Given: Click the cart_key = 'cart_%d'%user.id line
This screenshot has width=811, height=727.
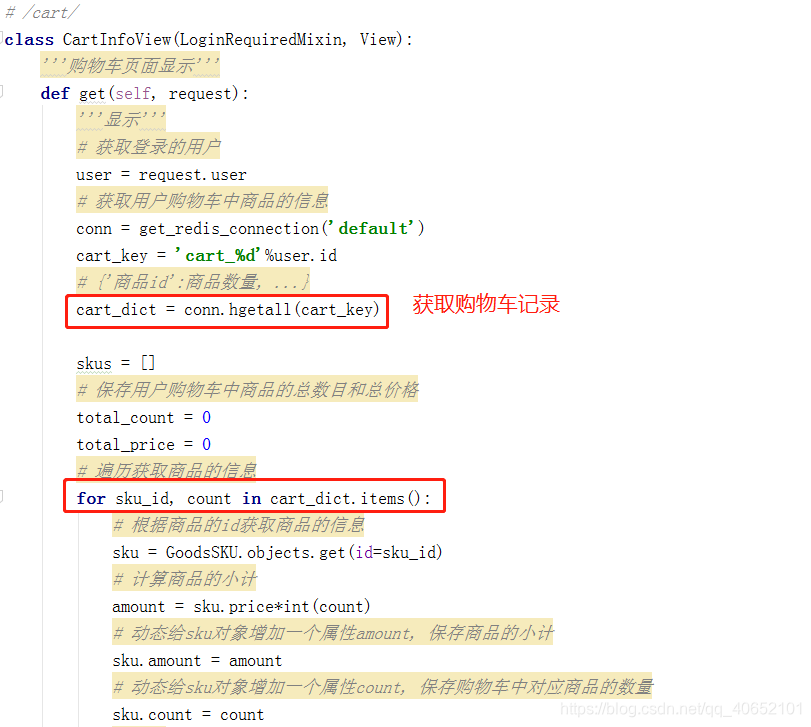Looking at the screenshot, I should pyautogui.click(x=207, y=255).
